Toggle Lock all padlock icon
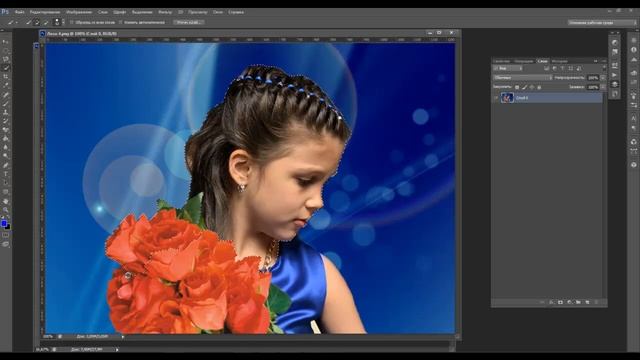 coord(539,87)
